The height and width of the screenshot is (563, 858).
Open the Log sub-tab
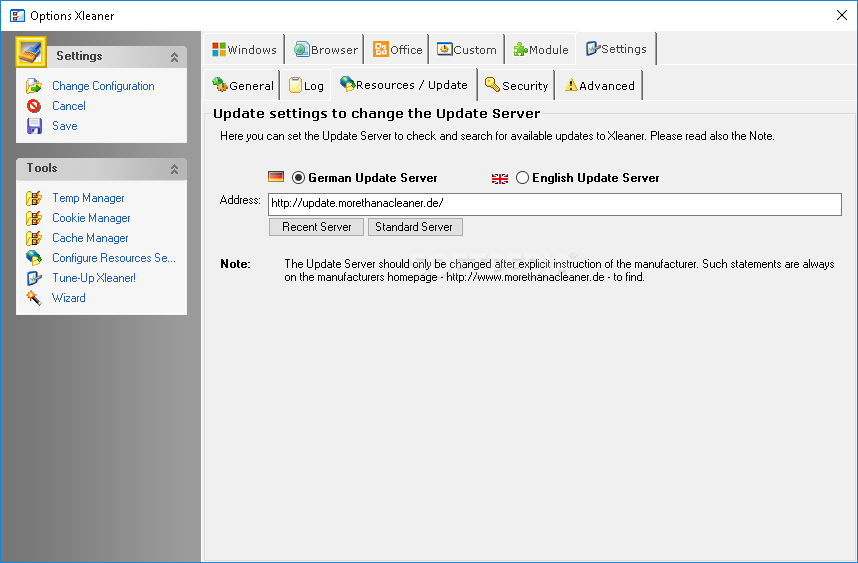point(306,85)
